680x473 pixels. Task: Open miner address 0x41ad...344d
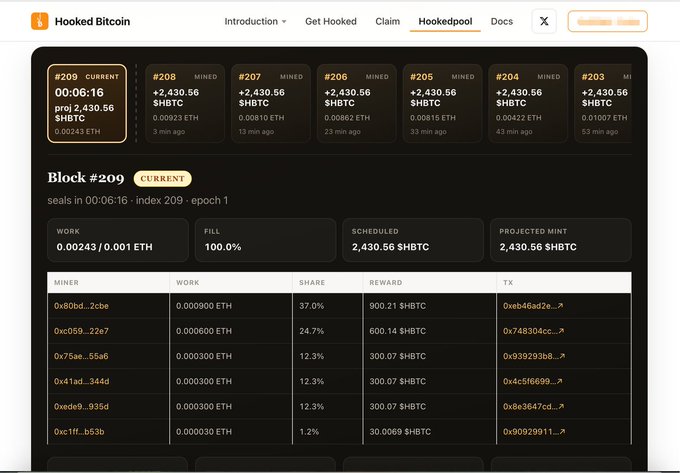click(x=82, y=381)
